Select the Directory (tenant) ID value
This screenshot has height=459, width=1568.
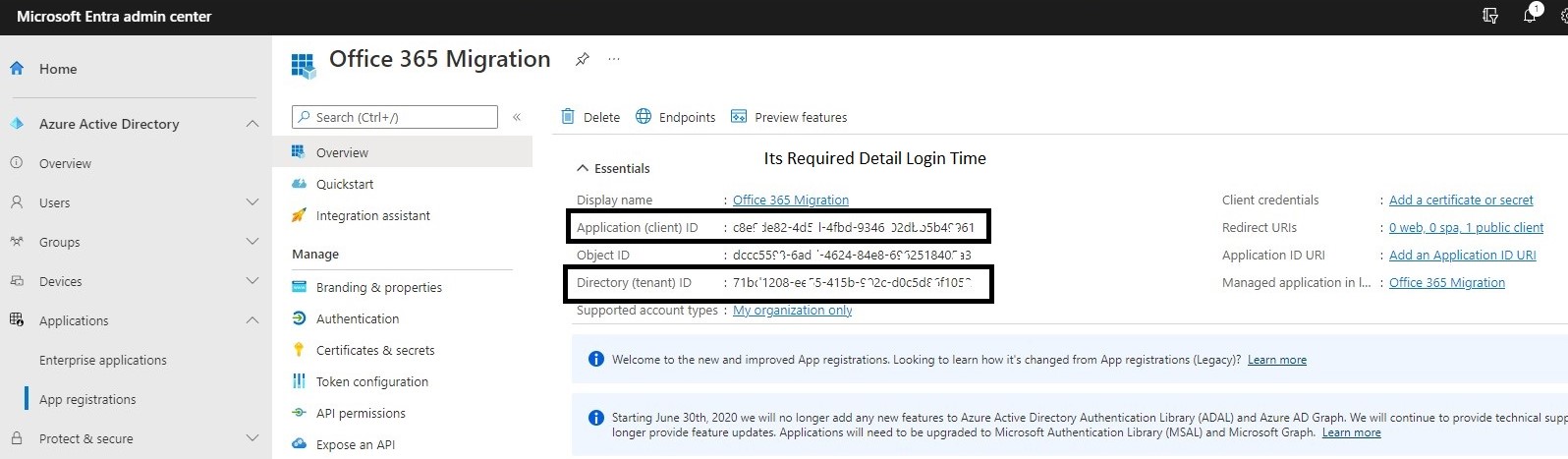point(852,282)
